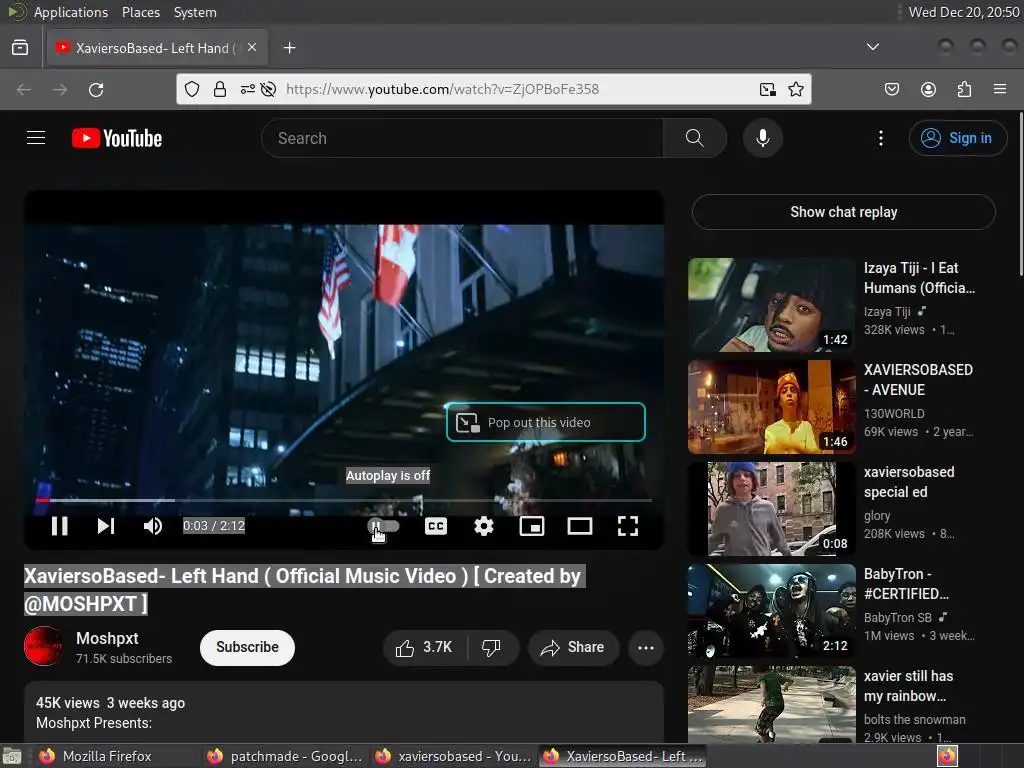This screenshot has height=768, width=1024.
Task: Open more actions ellipsis under video
Action: coord(646,647)
